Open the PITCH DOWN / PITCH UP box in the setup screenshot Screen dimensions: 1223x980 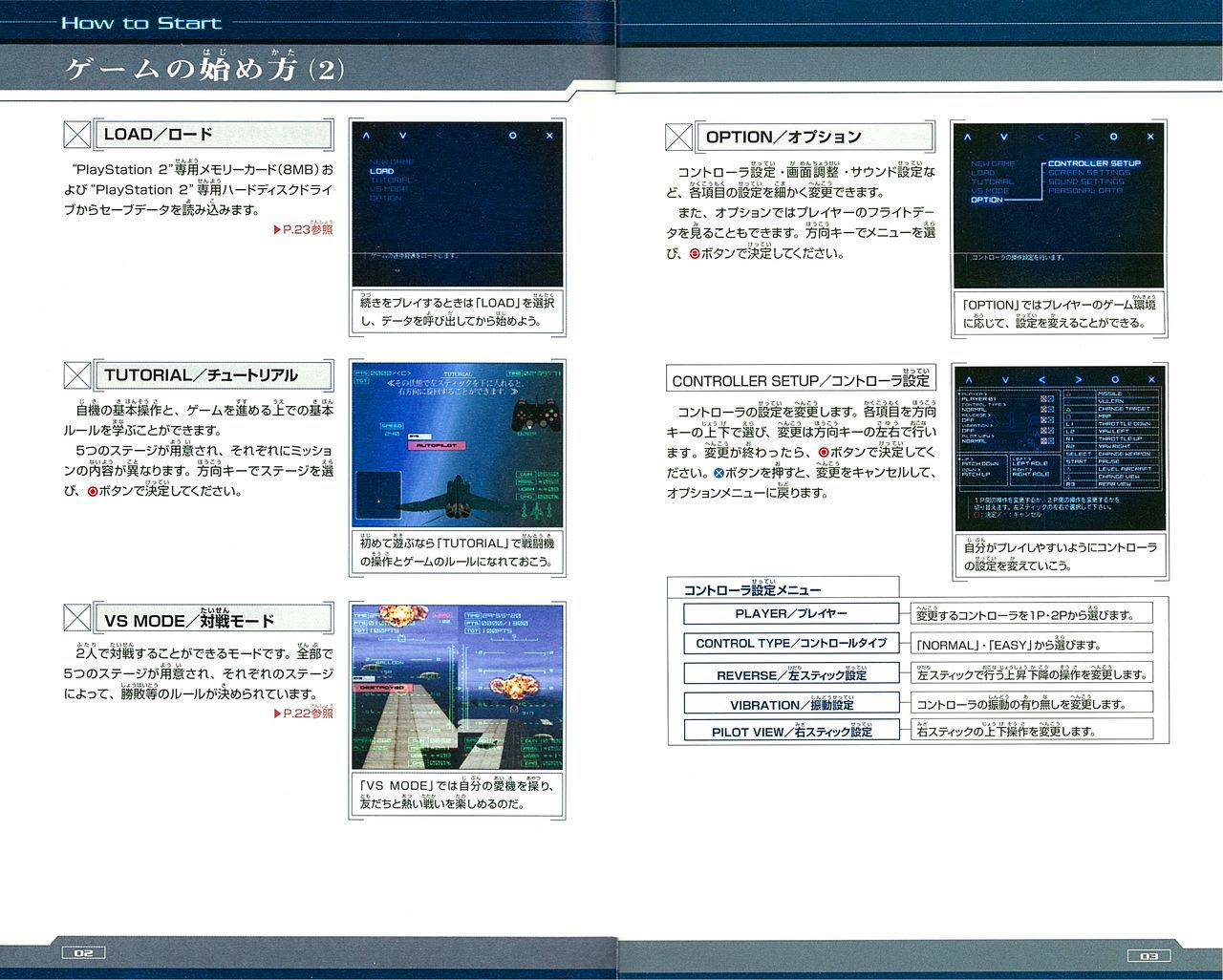pos(982,470)
